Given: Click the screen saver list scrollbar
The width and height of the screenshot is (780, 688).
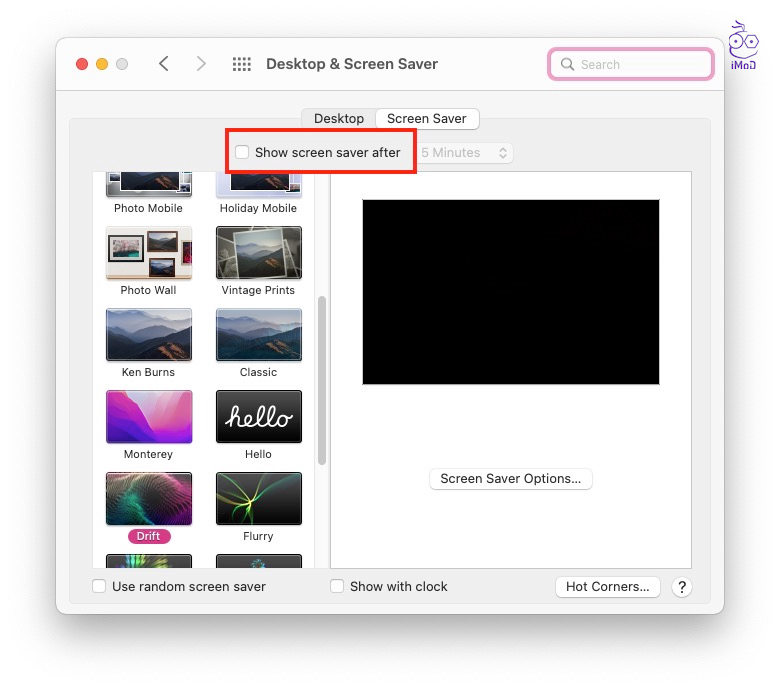Looking at the screenshot, I should pyautogui.click(x=322, y=380).
